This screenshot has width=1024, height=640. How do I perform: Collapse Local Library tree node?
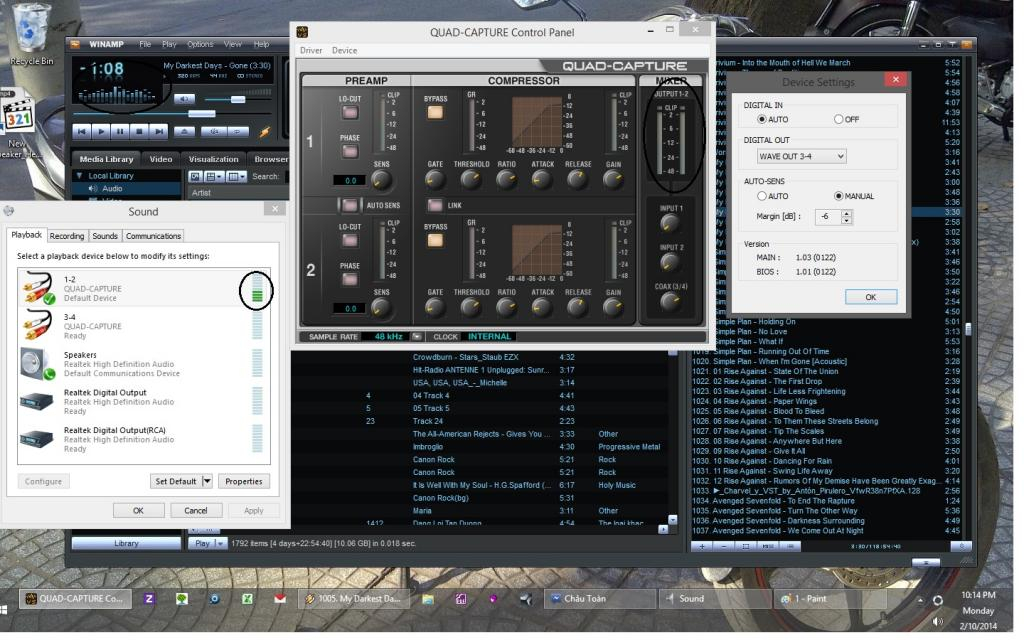[x=79, y=176]
